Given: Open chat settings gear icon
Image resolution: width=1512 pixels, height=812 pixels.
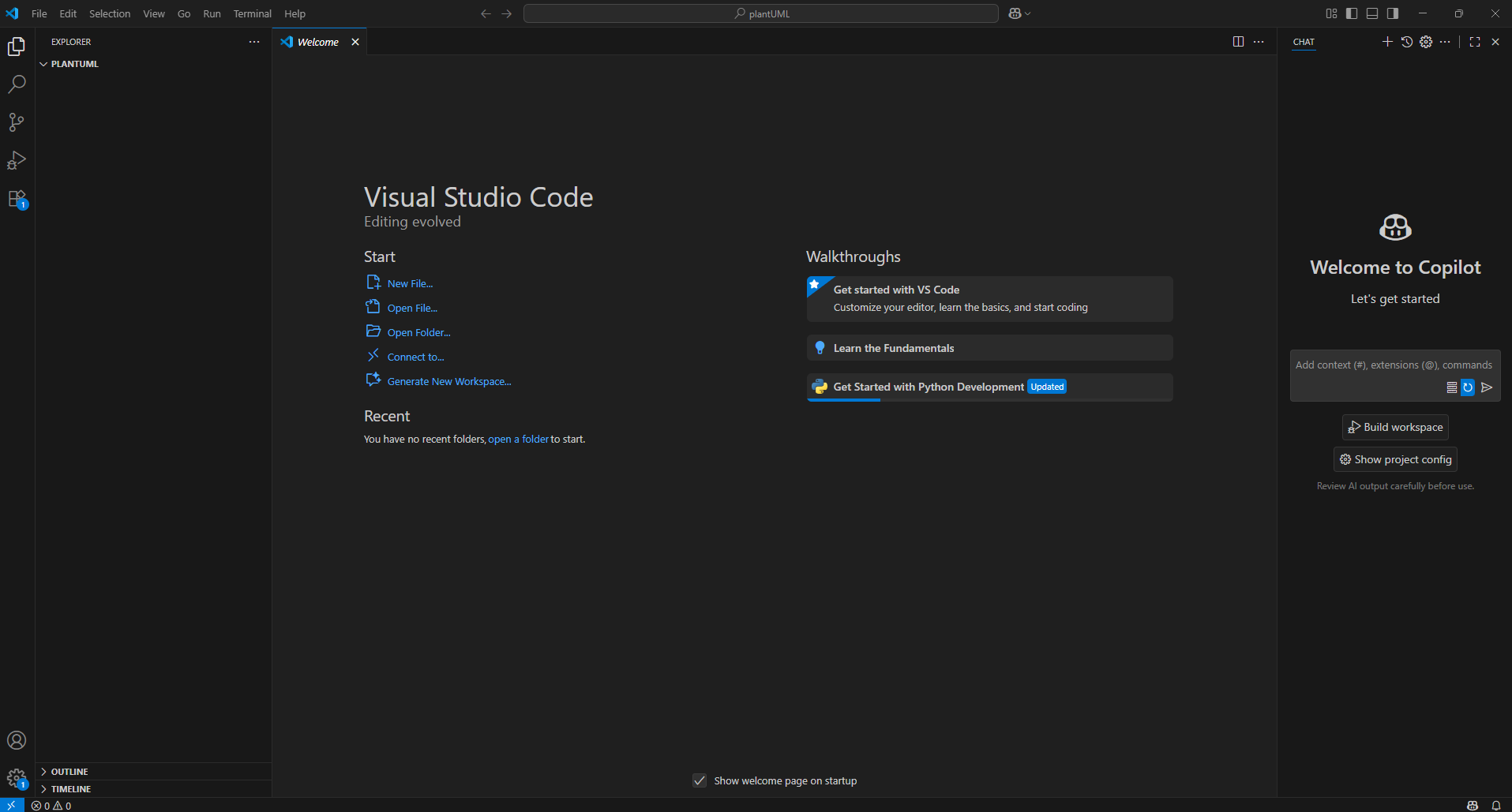Looking at the screenshot, I should [1426, 42].
